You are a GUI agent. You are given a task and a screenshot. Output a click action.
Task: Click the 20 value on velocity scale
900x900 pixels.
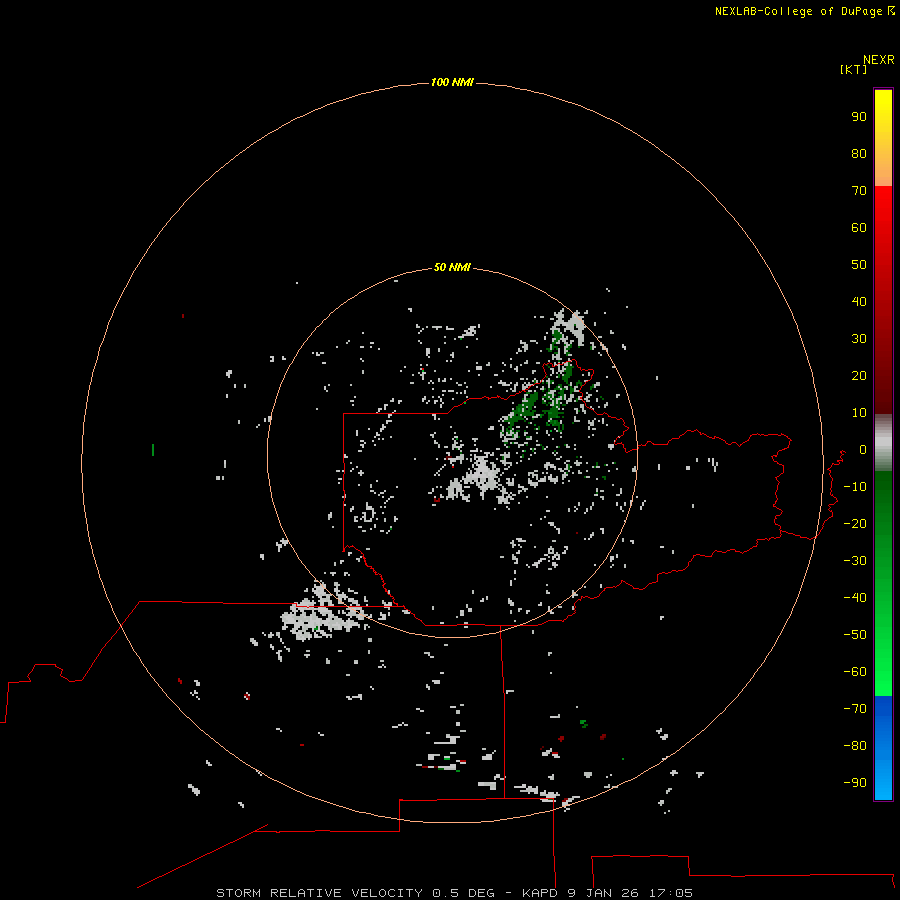pyautogui.click(x=859, y=375)
